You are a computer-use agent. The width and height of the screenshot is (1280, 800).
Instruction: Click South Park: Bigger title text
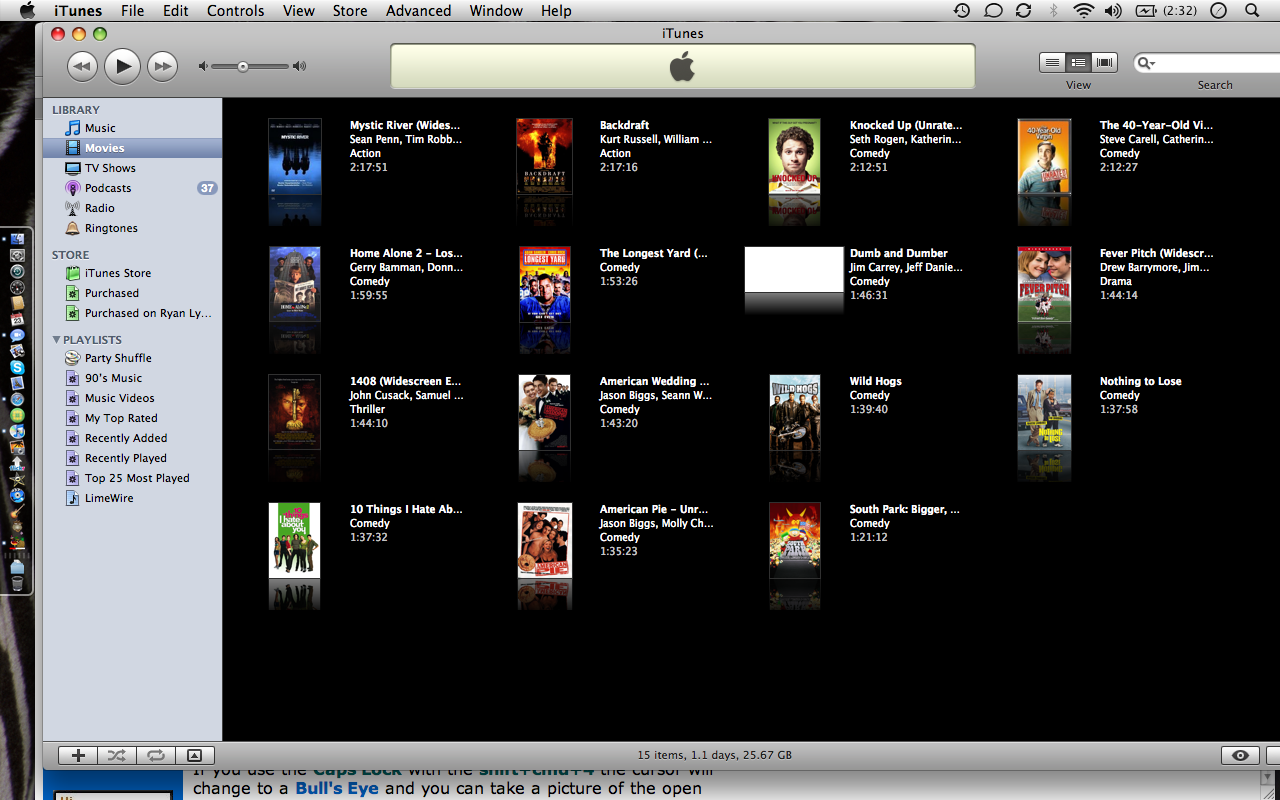pos(904,509)
